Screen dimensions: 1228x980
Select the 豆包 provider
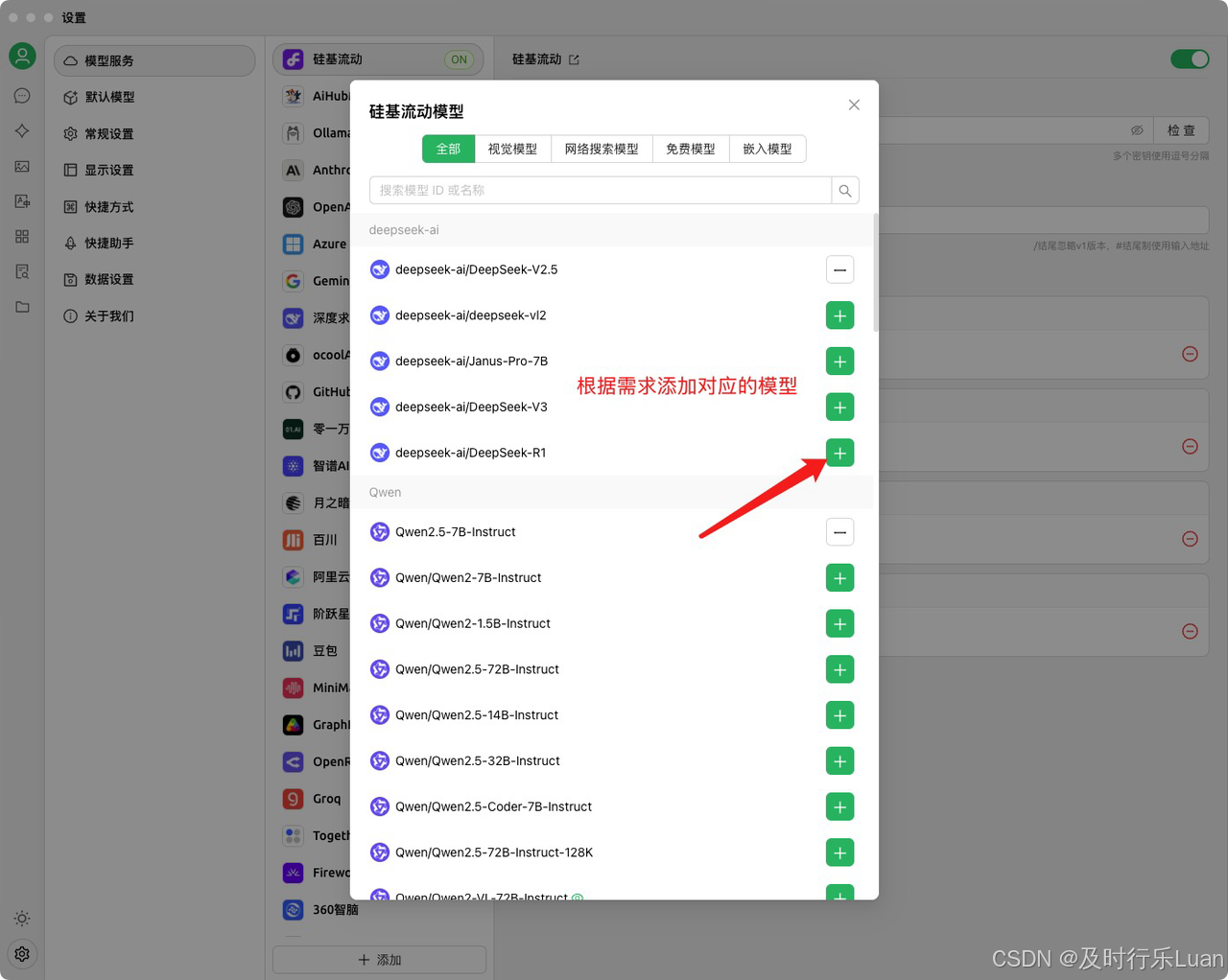(x=312, y=651)
